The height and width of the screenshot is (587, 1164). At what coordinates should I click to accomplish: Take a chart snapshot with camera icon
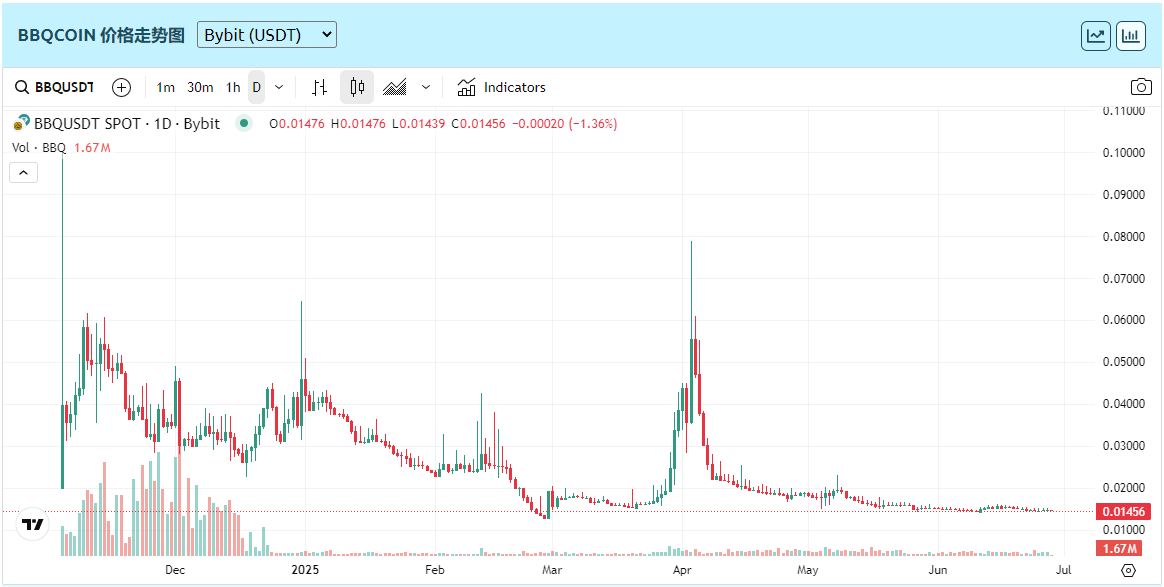[1140, 87]
